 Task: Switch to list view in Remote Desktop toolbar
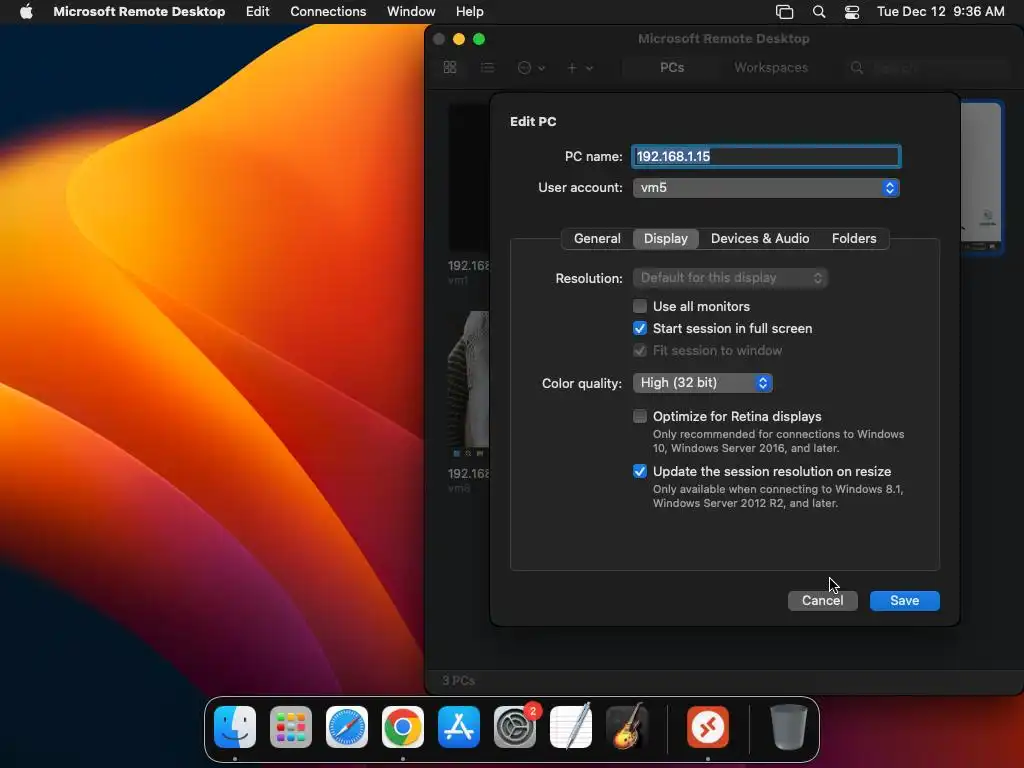pos(487,67)
